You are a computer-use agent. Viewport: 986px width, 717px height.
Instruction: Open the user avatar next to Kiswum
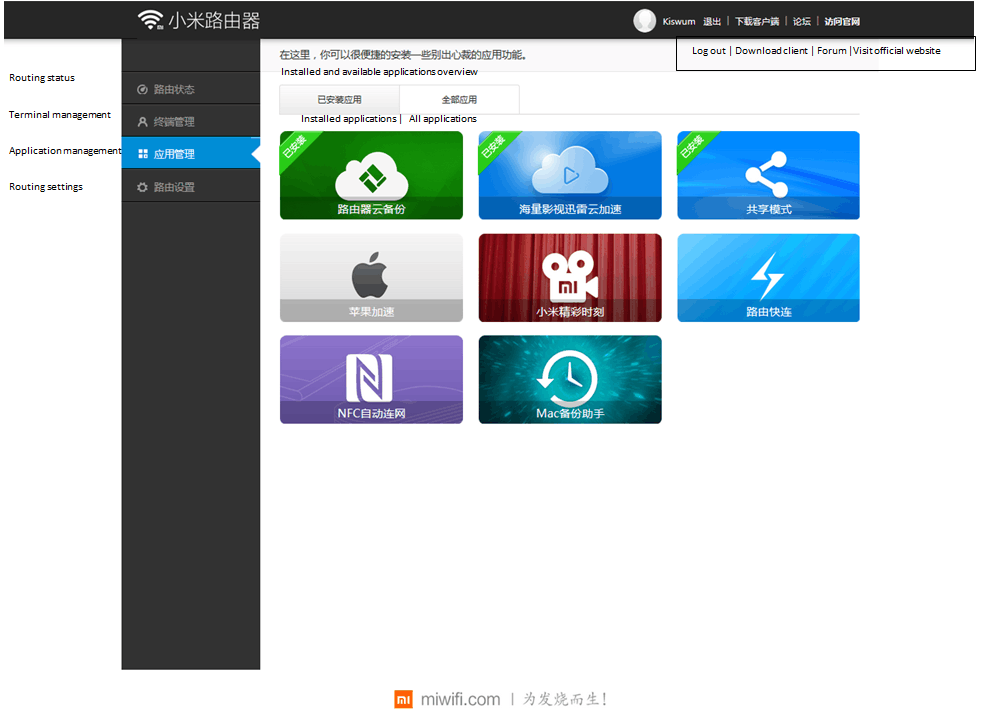pyautogui.click(x=644, y=21)
